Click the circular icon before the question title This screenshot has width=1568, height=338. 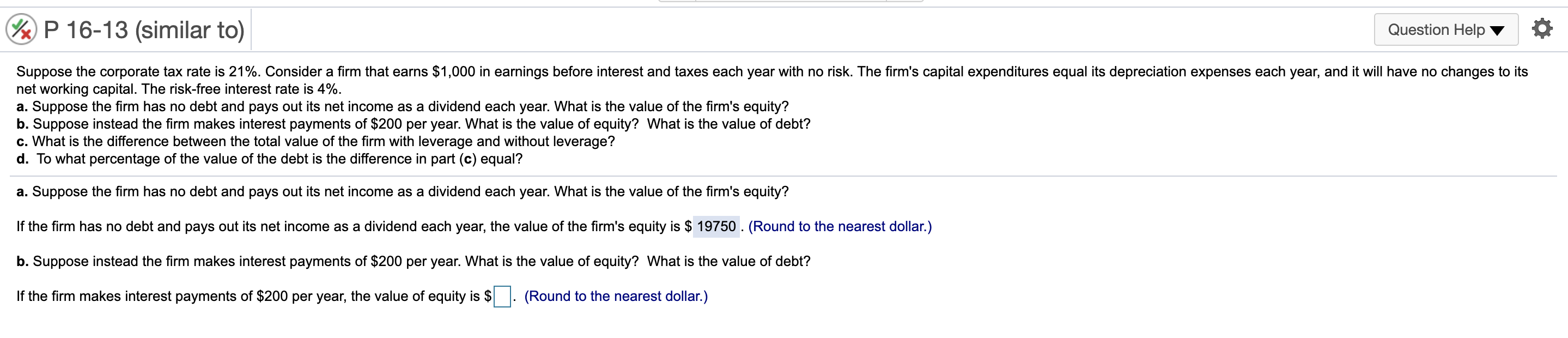(x=20, y=29)
